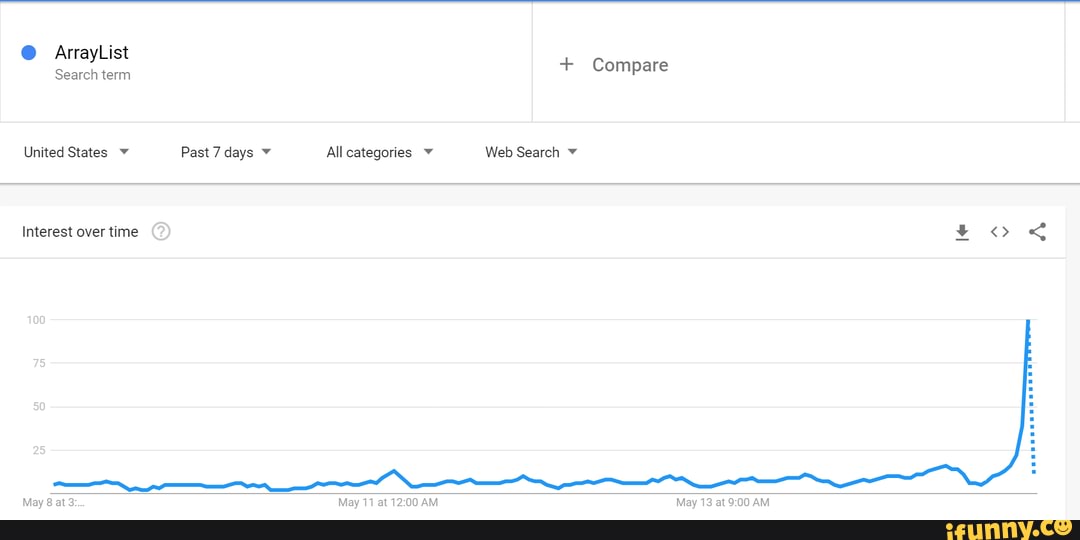Click the 100 y-axis value label
This screenshot has width=1080, height=540.
[x=36, y=320]
